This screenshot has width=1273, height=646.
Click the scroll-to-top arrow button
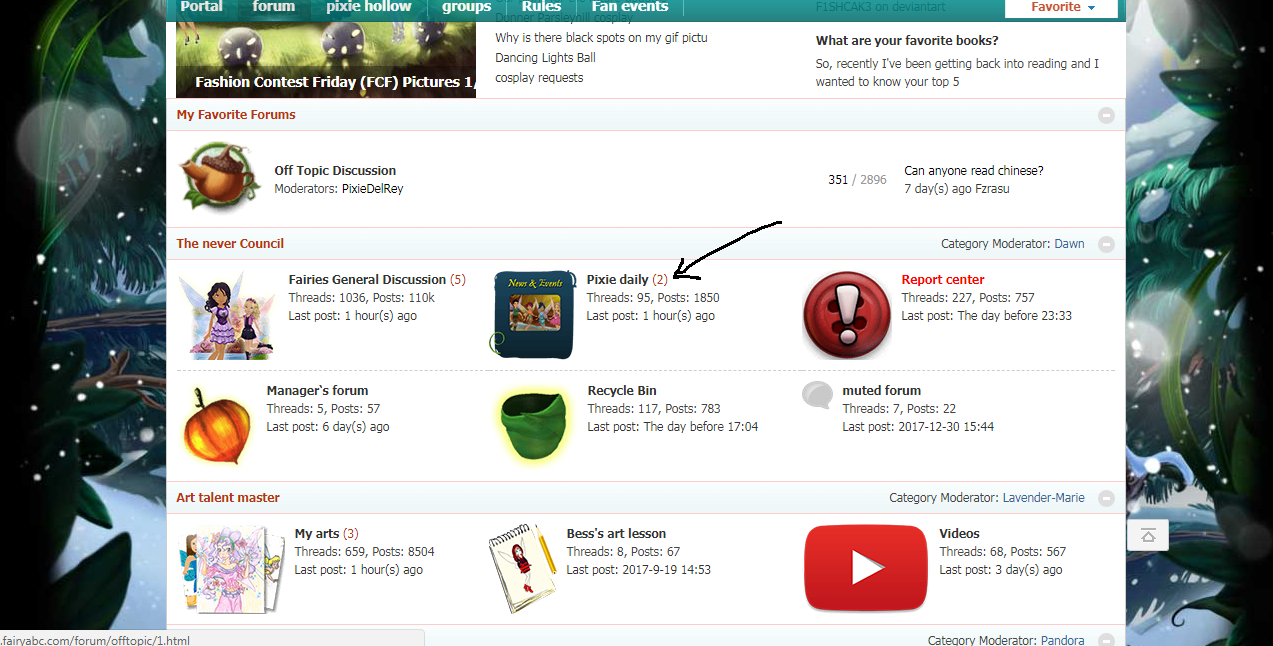(x=1147, y=536)
